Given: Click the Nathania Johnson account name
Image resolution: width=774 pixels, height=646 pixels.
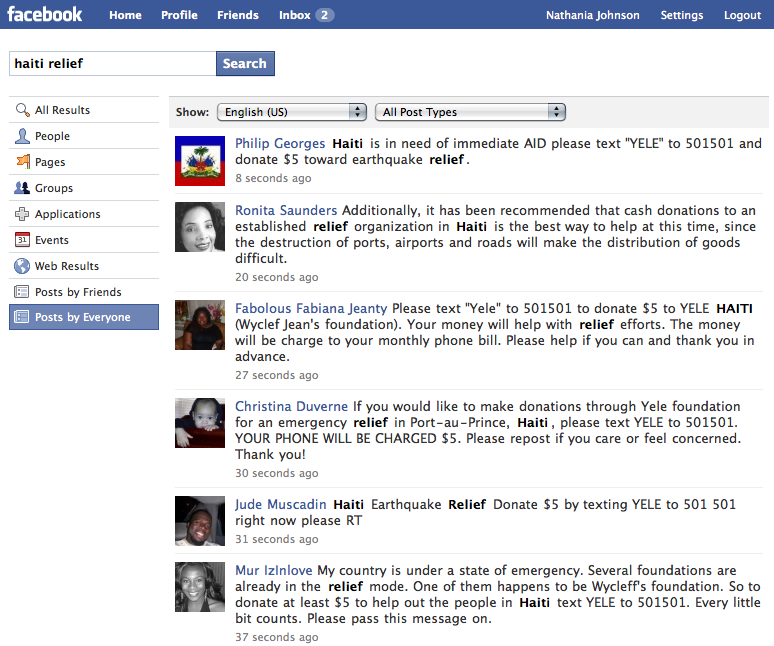Looking at the screenshot, I should [x=592, y=15].
